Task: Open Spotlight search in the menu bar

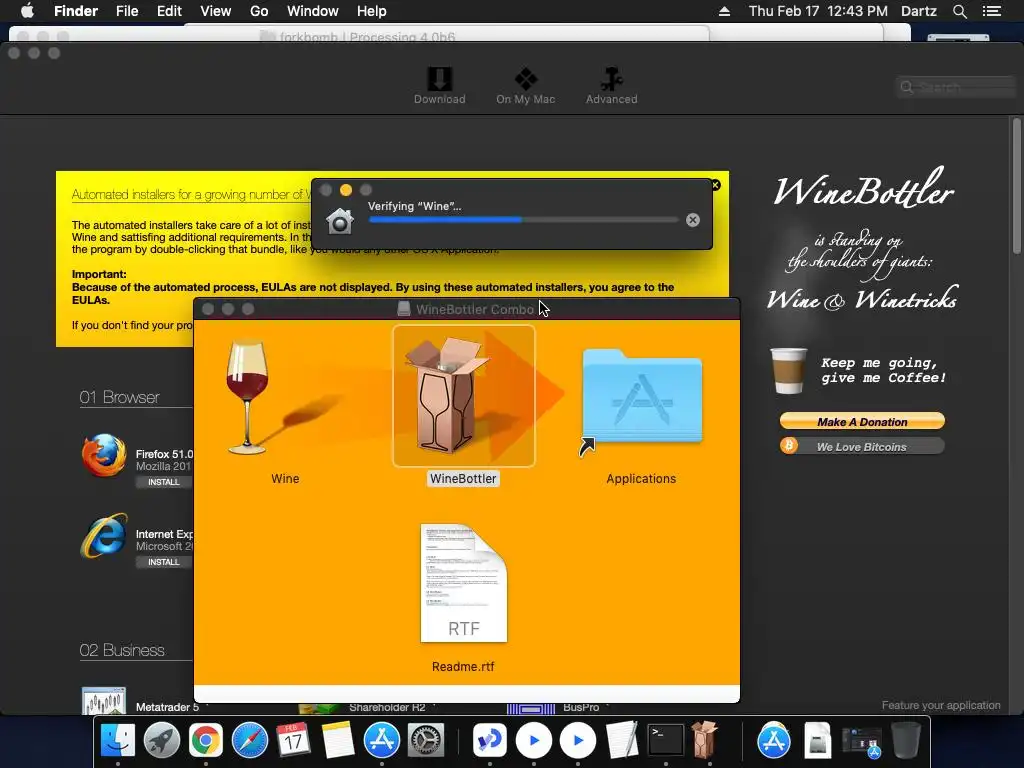Action: 959,11
